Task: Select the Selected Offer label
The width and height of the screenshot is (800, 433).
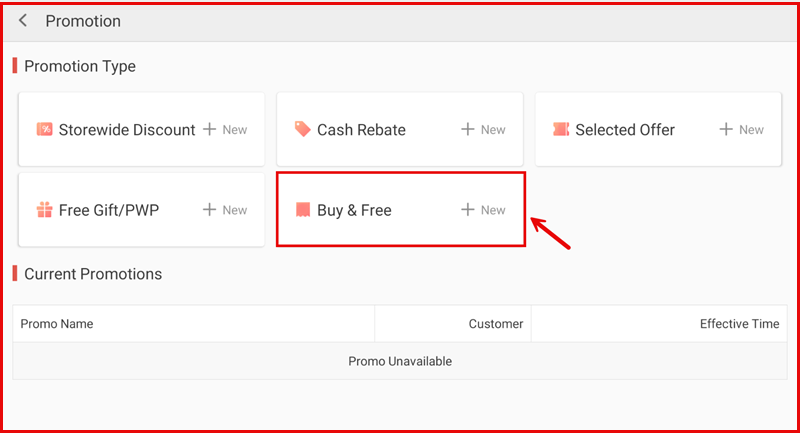Action: [x=625, y=130]
